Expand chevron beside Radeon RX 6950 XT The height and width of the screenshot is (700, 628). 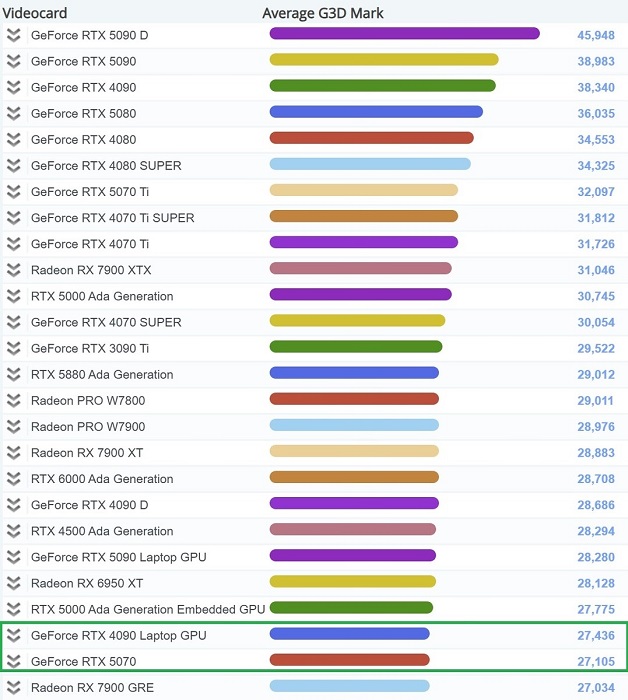coord(14,583)
